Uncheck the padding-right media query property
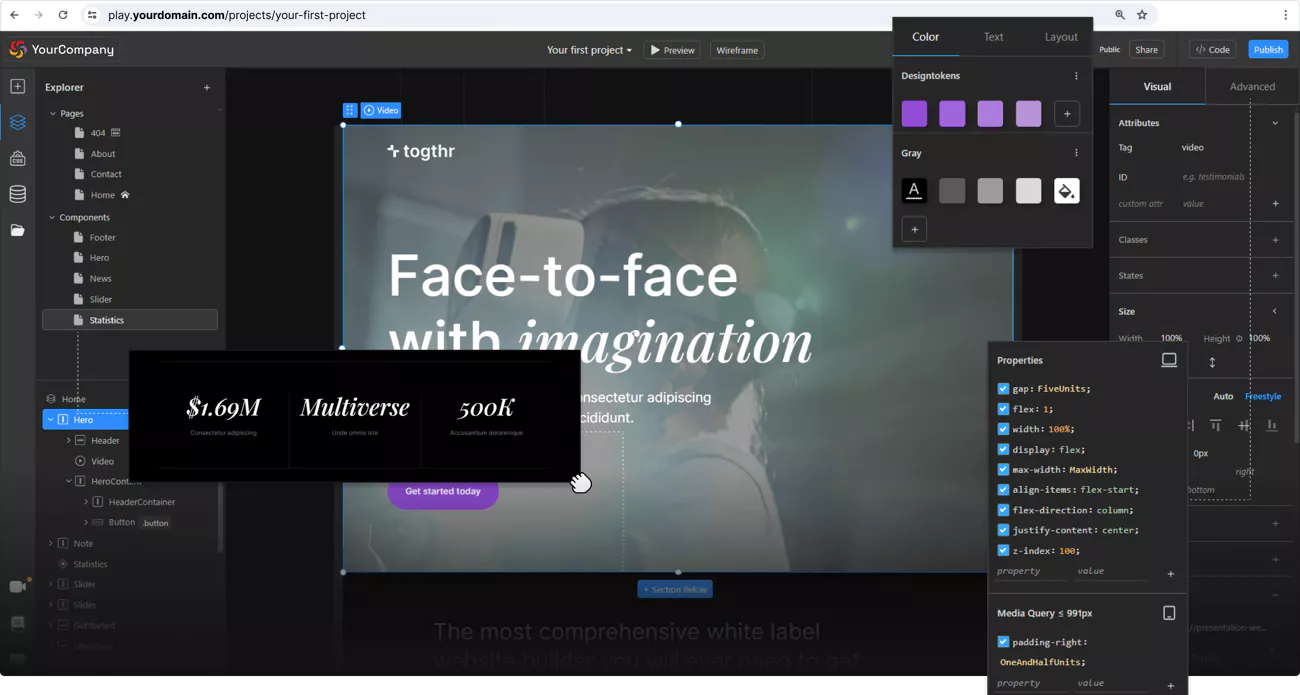The height and width of the screenshot is (695, 1300). point(1003,641)
